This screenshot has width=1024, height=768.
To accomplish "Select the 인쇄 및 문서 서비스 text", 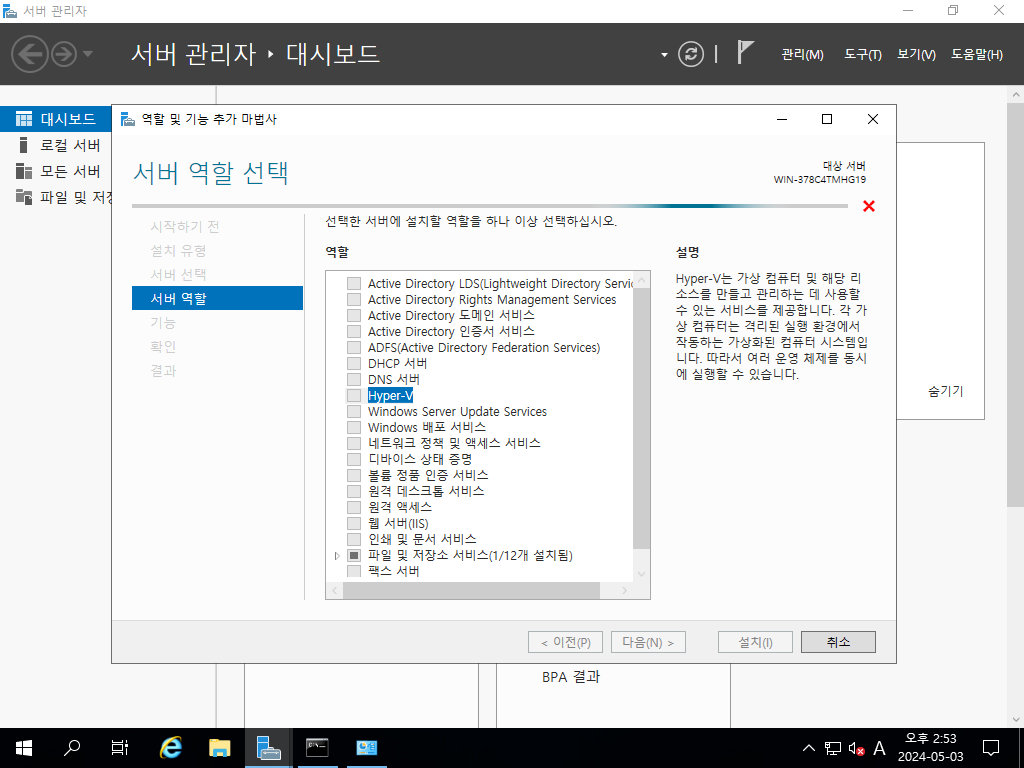I will [x=422, y=539].
